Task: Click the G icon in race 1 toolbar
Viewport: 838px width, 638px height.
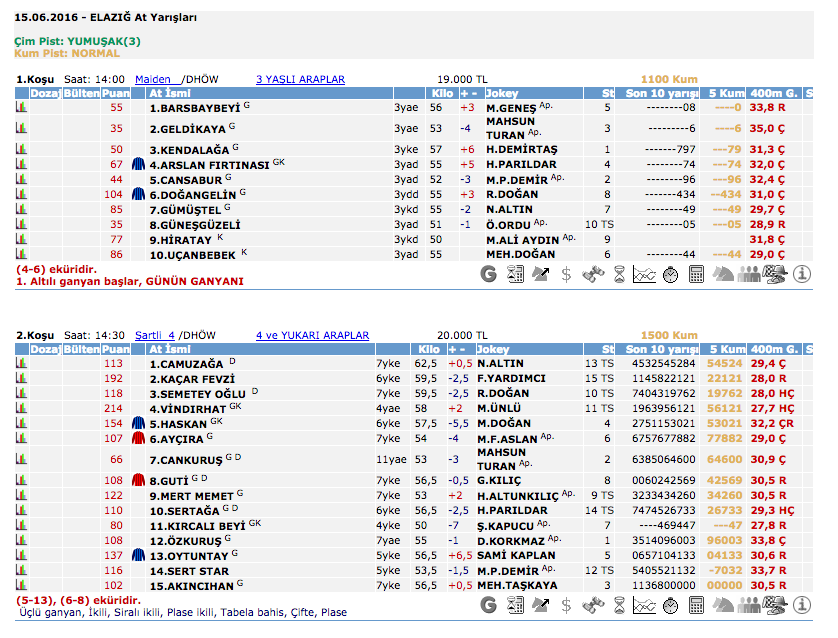Action: pos(488,273)
